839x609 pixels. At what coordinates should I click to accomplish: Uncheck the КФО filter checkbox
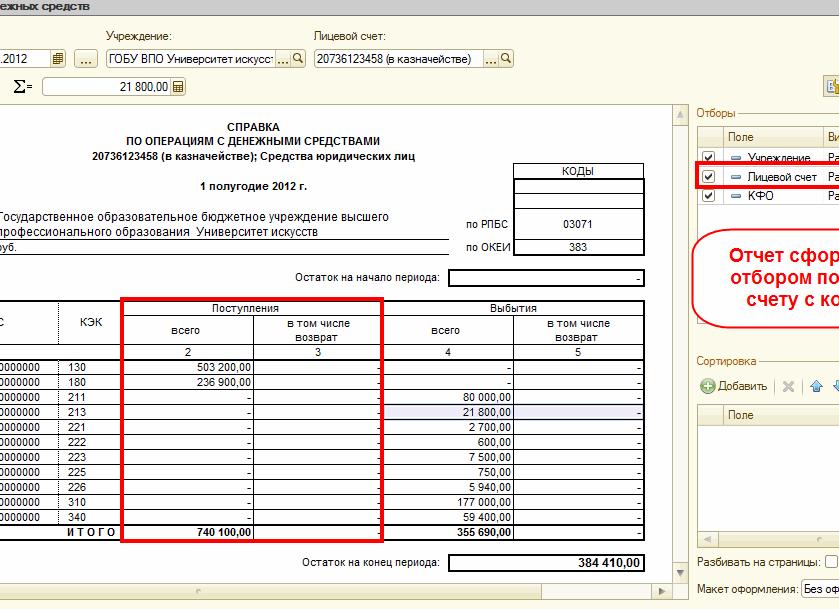(708, 195)
